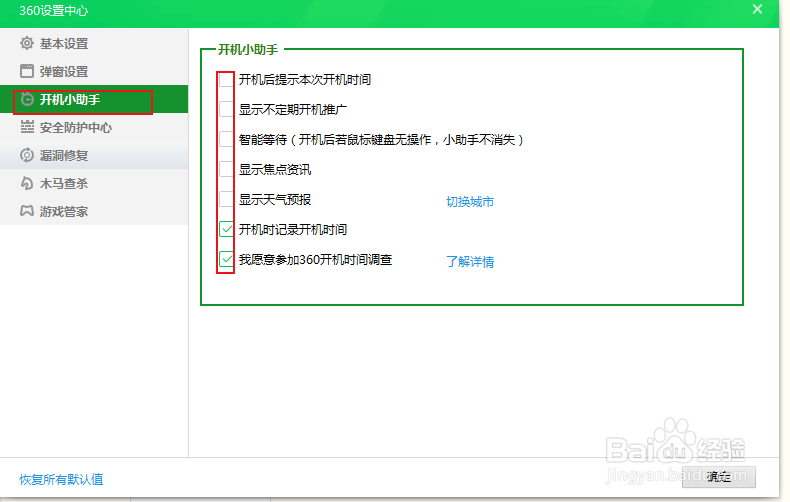Tick the 显示不定期开机推广 checkbox
The width and height of the screenshot is (790, 502).
pos(226,109)
